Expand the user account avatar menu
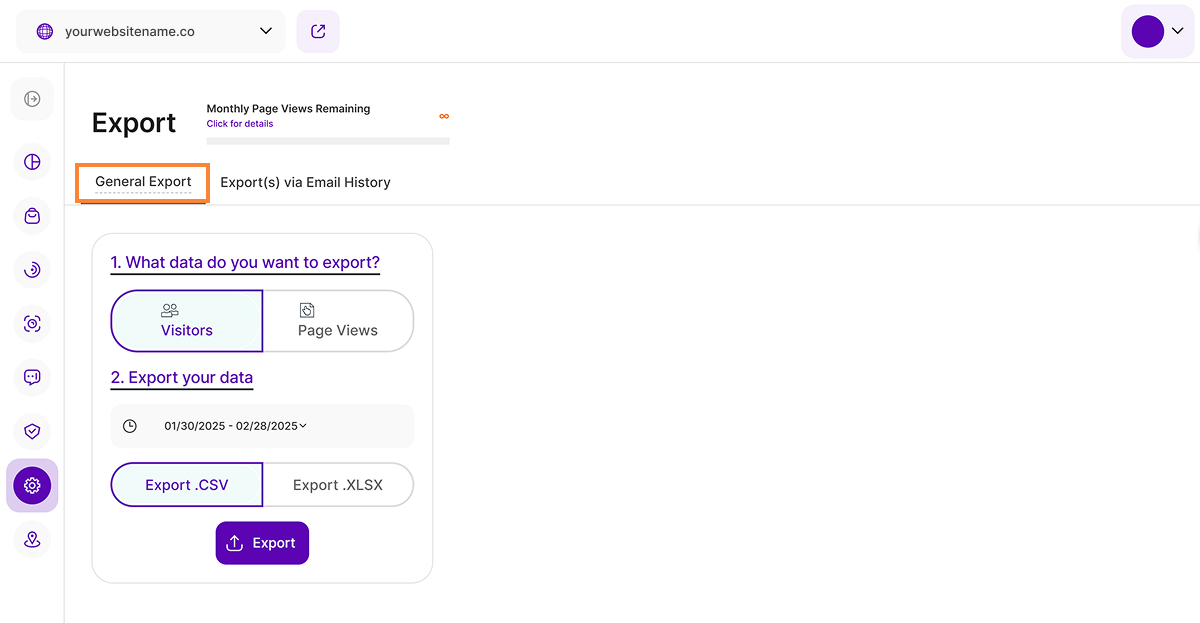This screenshot has height=623, width=1200. pyautogui.click(x=1157, y=31)
